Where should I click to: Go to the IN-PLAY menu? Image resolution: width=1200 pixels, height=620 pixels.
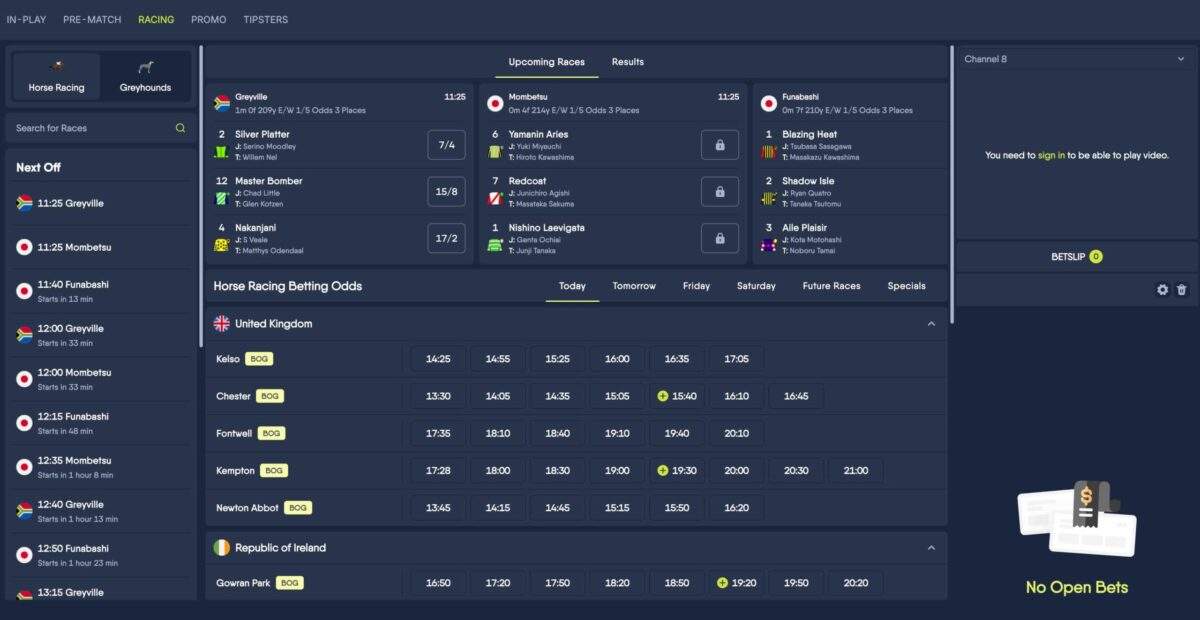pyautogui.click(x=26, y=19)
